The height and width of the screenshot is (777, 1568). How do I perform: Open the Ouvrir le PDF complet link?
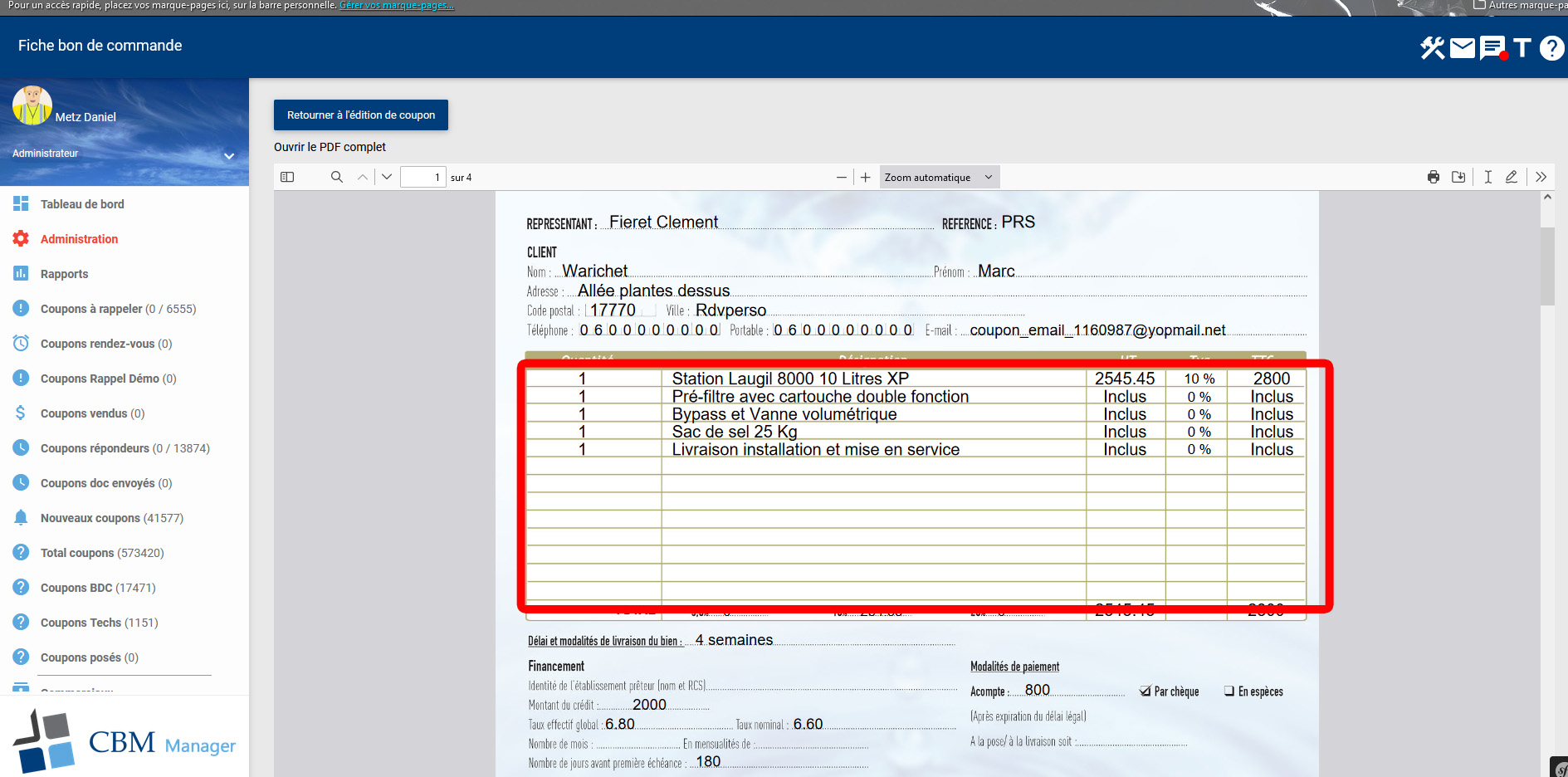pyautogui.click(x=330, y=147)
